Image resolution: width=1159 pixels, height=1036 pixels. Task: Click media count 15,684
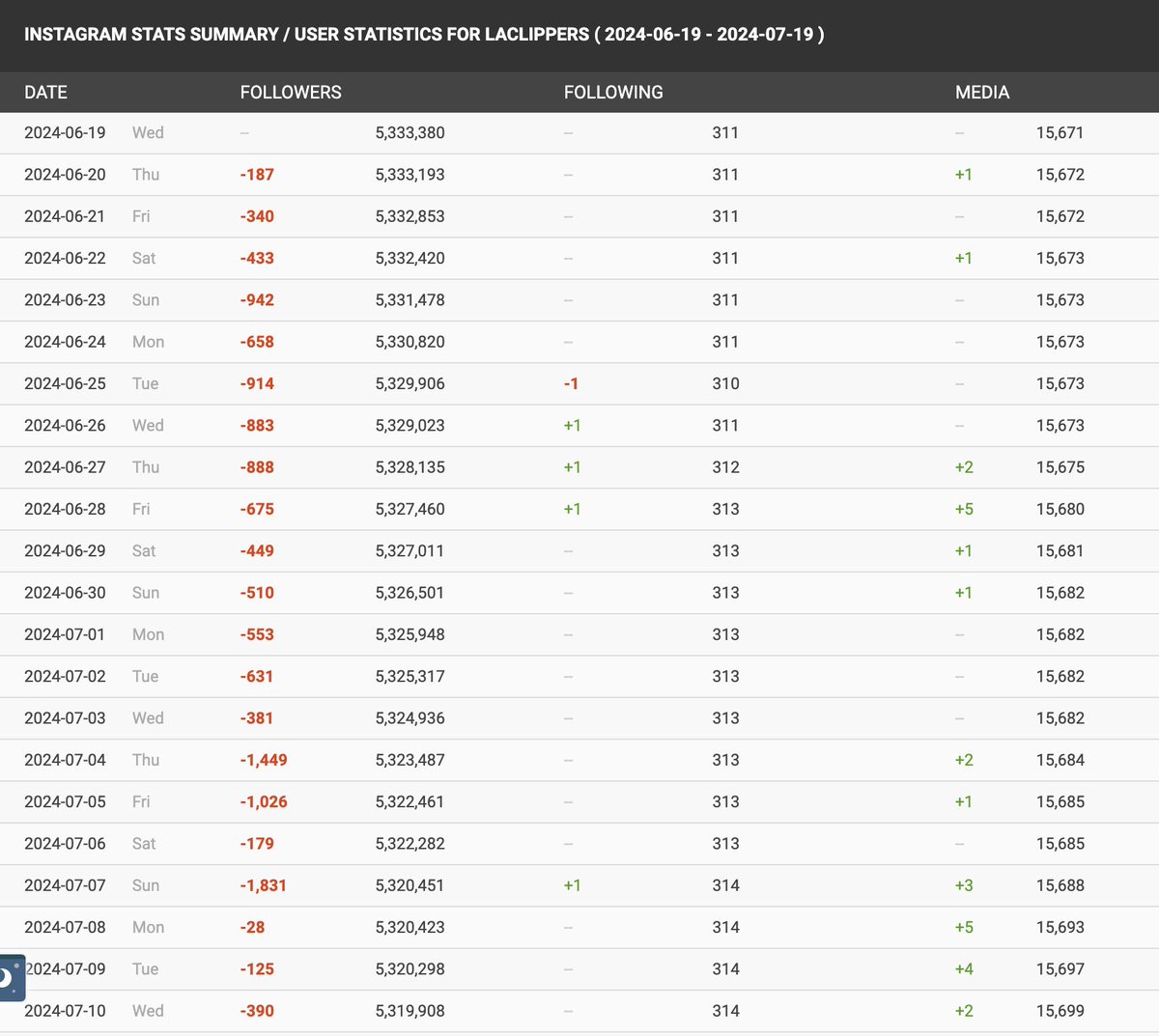(1060, 760)
